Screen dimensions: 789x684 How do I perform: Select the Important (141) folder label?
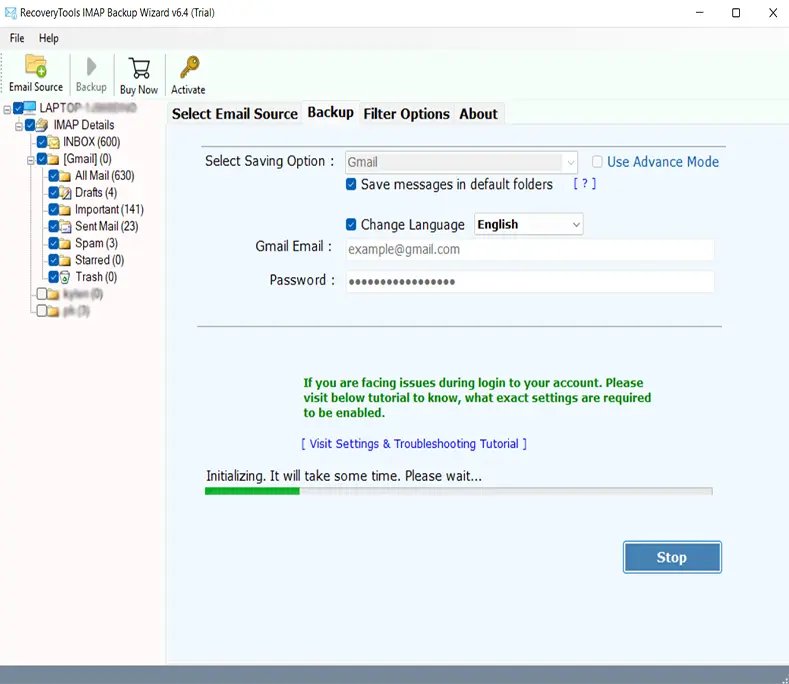coord(109,209)
